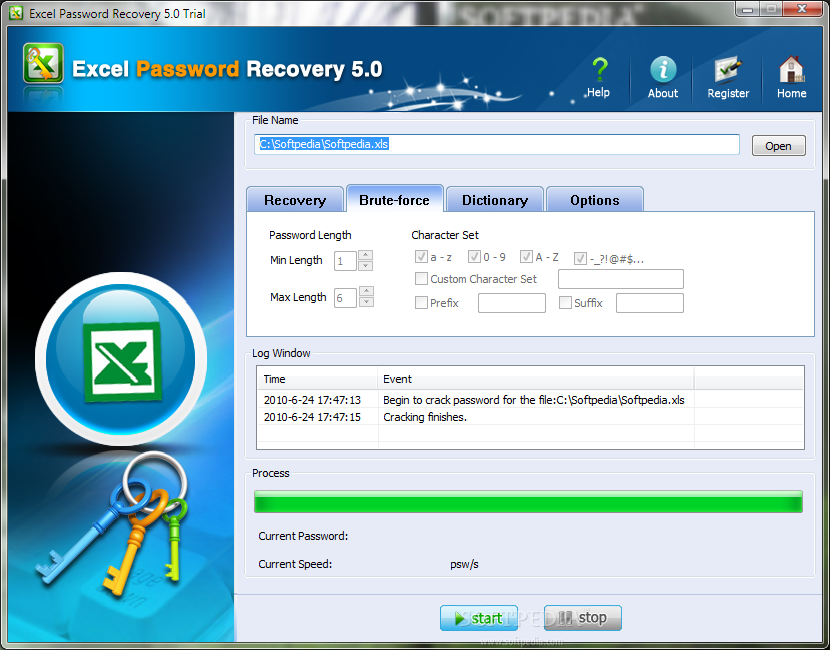Click the start button
The height and width of the screenshot is (650, 830).
(479, 618)
